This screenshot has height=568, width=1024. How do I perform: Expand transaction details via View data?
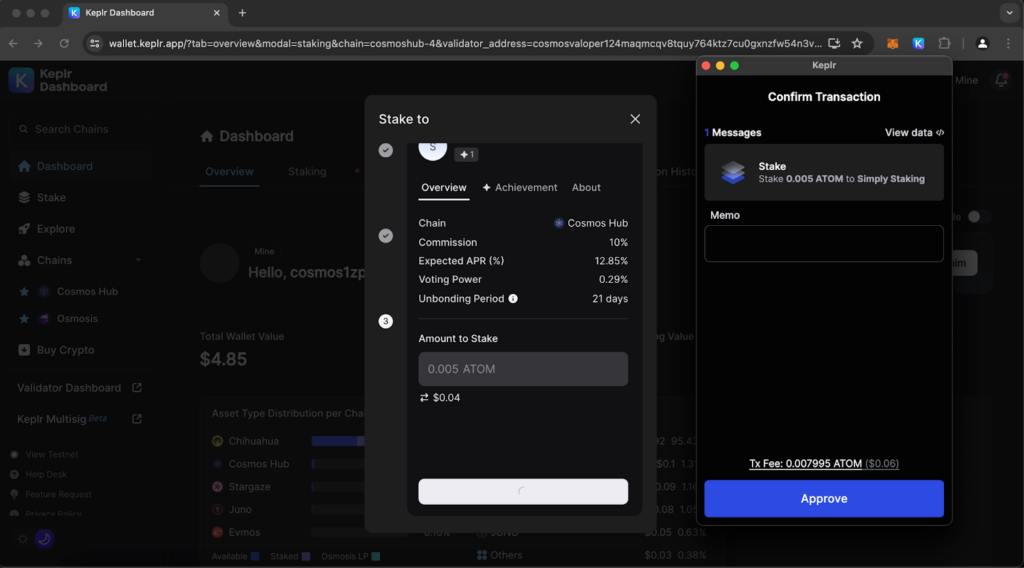tap(914, 133)
